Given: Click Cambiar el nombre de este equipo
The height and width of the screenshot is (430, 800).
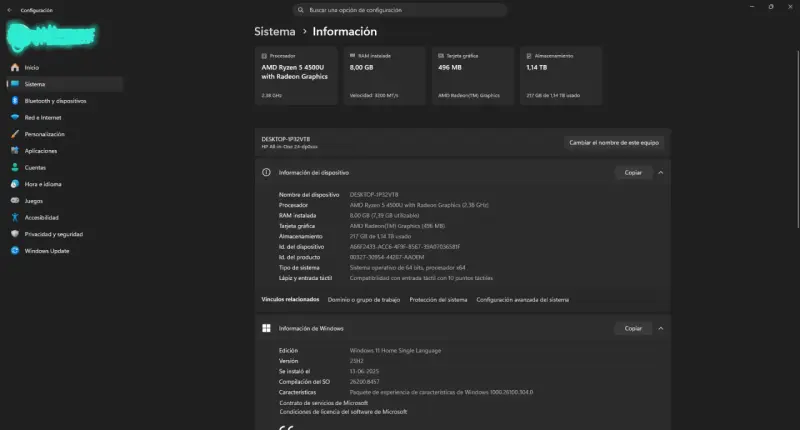Looking at the screenshot, I should [614, 143].
